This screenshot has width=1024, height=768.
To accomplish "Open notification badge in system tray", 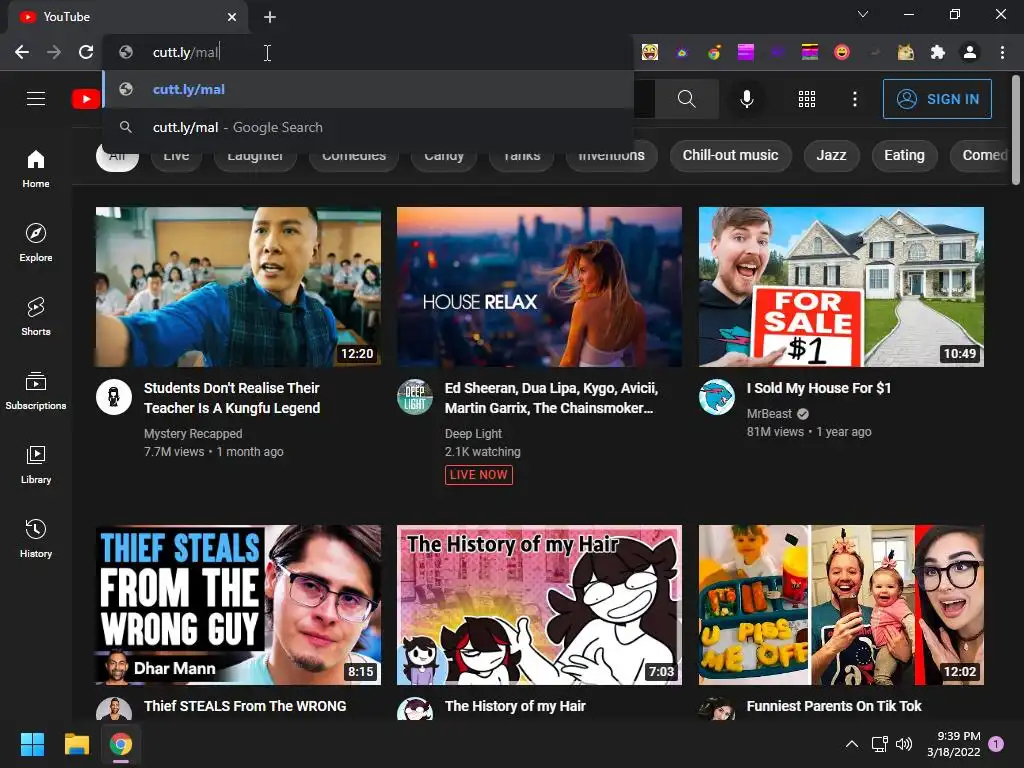I will point(996,744).
